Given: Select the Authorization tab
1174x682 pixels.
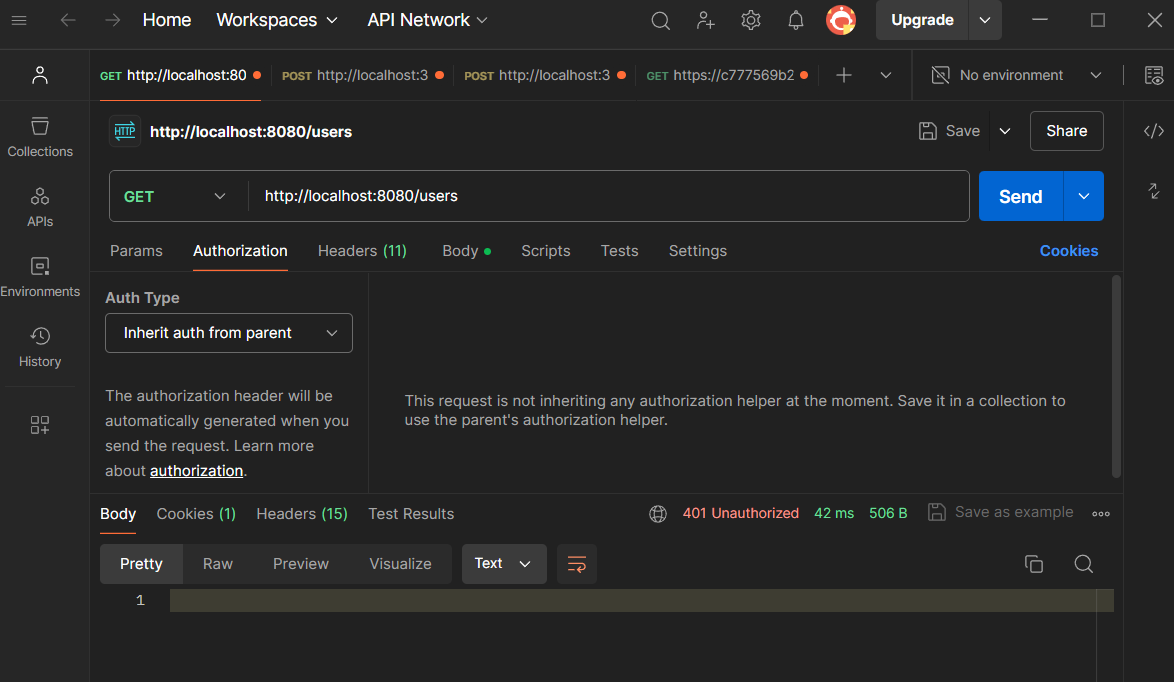Looking at the screenshot, I should (x=240, y=251).
